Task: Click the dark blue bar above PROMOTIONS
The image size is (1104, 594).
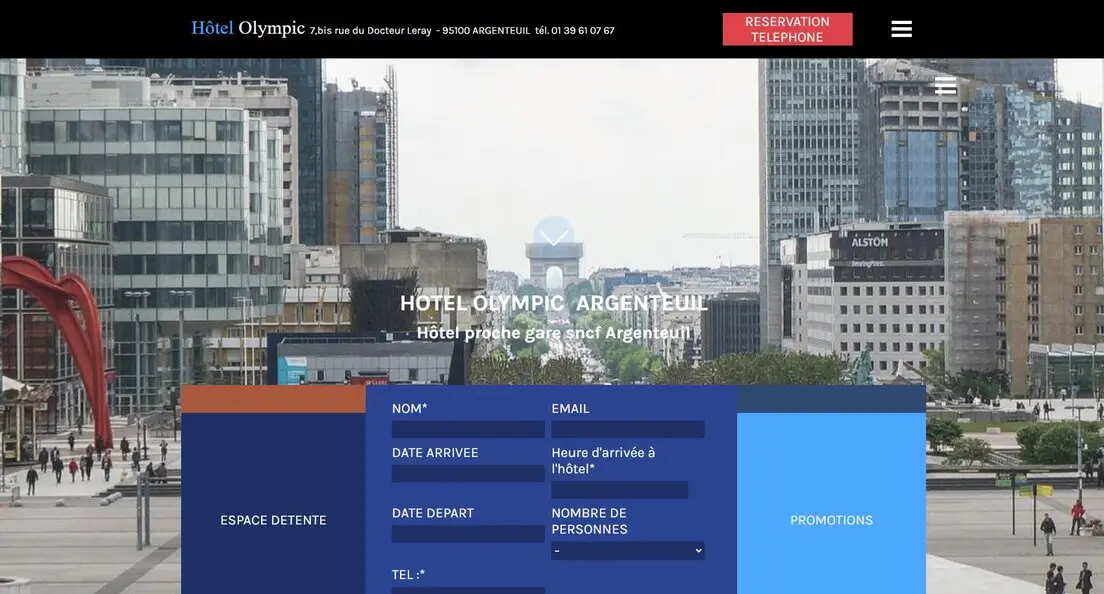Action: (x=831, y=399)
